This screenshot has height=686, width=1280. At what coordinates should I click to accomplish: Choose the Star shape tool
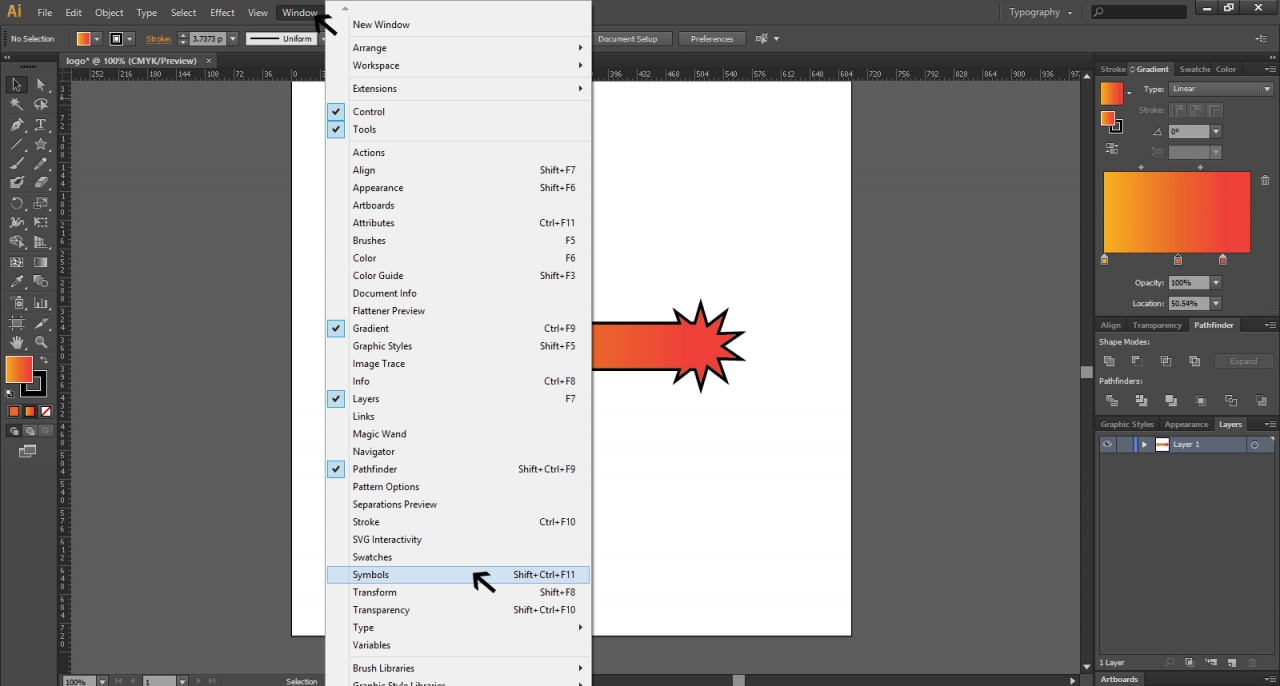click(x=41, y=144)
